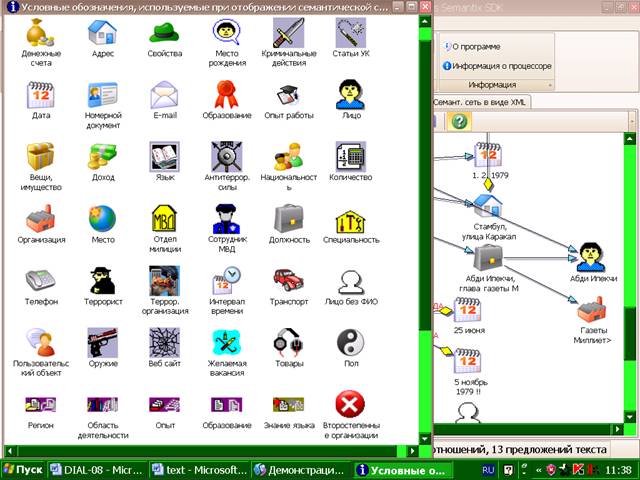Select the Абди Ипекчи person node in graph
The height and width of the screenshot is (480, 640).
coord(591,257)
